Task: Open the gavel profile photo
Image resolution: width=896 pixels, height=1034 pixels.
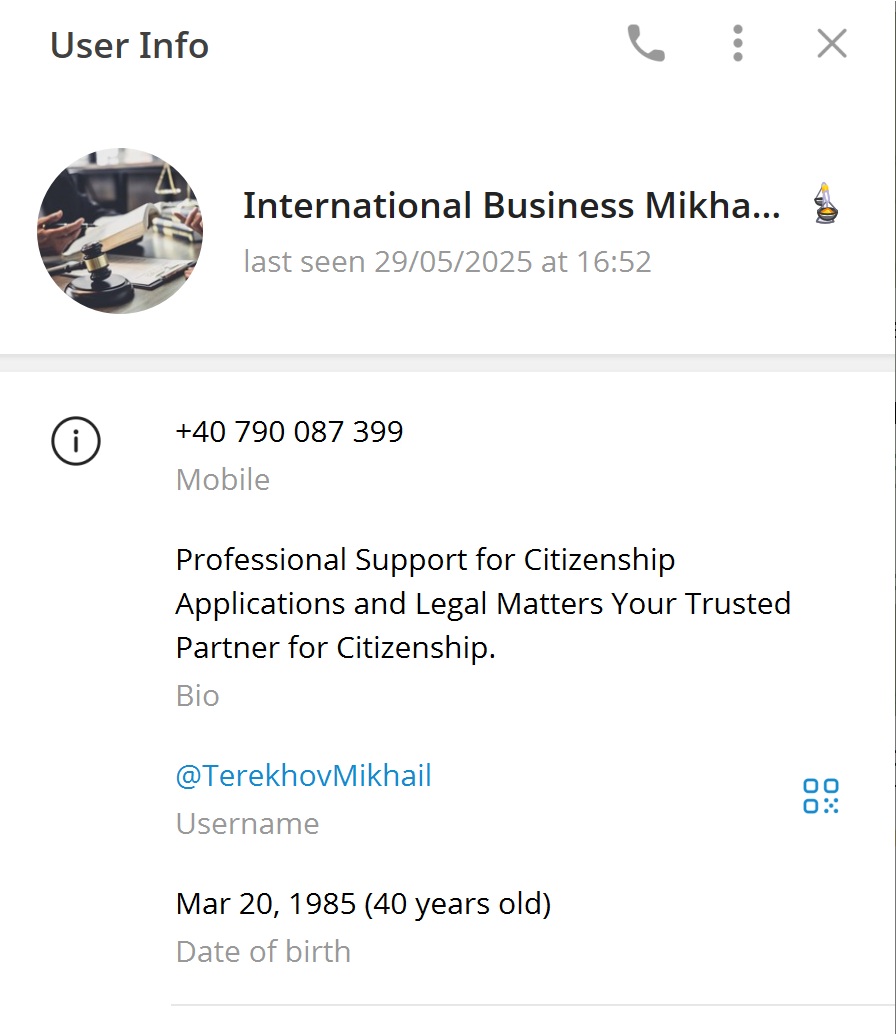Action: coord(120,231)
